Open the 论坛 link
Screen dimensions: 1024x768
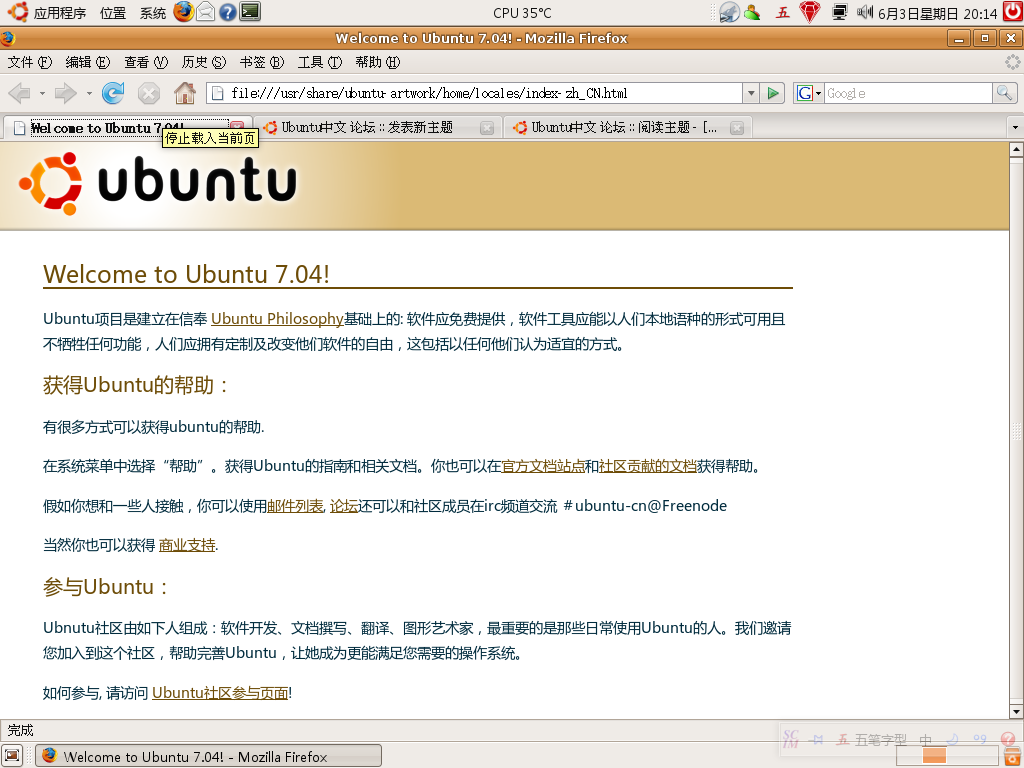tap(344, 506)
